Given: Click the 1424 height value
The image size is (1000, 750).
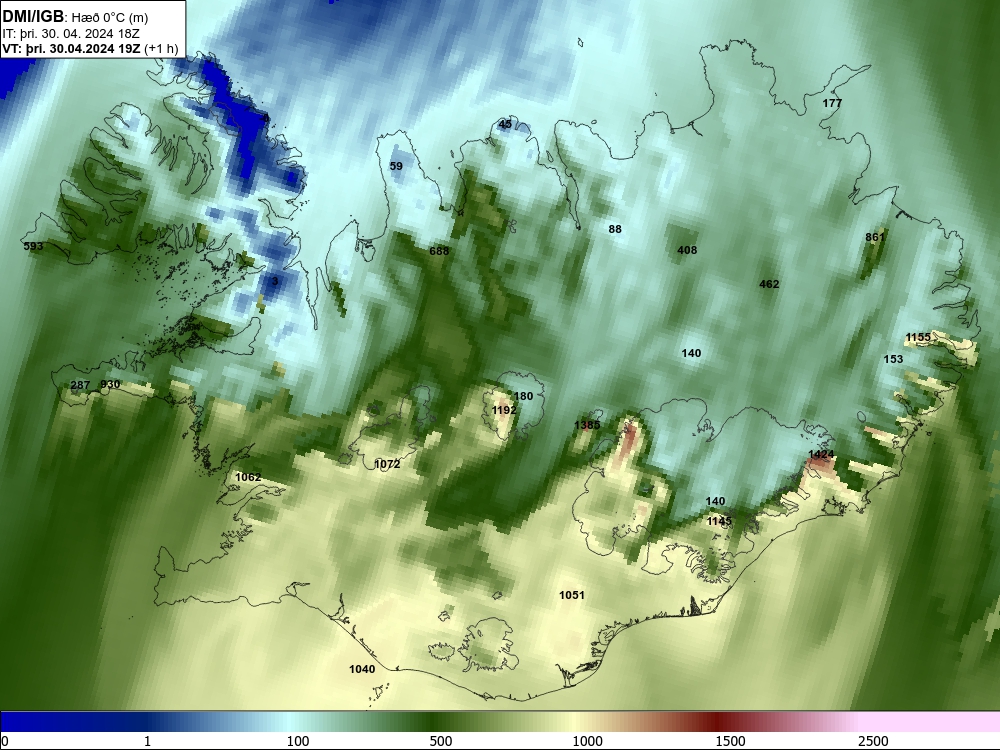Looking at the screenshot, I should [x=821, y=455].
